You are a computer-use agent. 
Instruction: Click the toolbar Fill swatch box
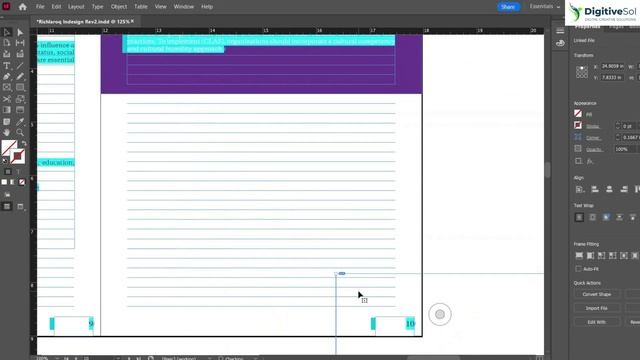click(x=9, y=147)
